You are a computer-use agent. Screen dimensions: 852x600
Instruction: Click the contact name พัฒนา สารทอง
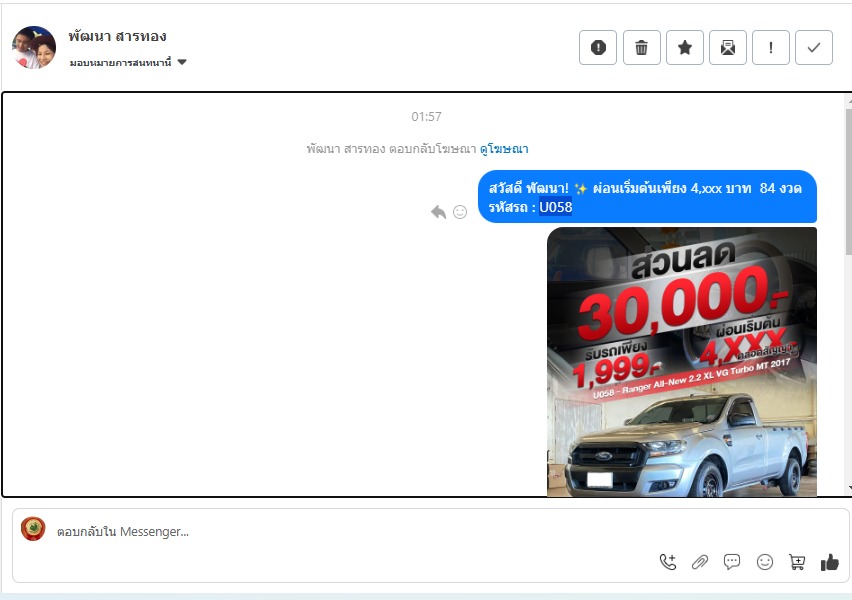click(x=117, y=36)
